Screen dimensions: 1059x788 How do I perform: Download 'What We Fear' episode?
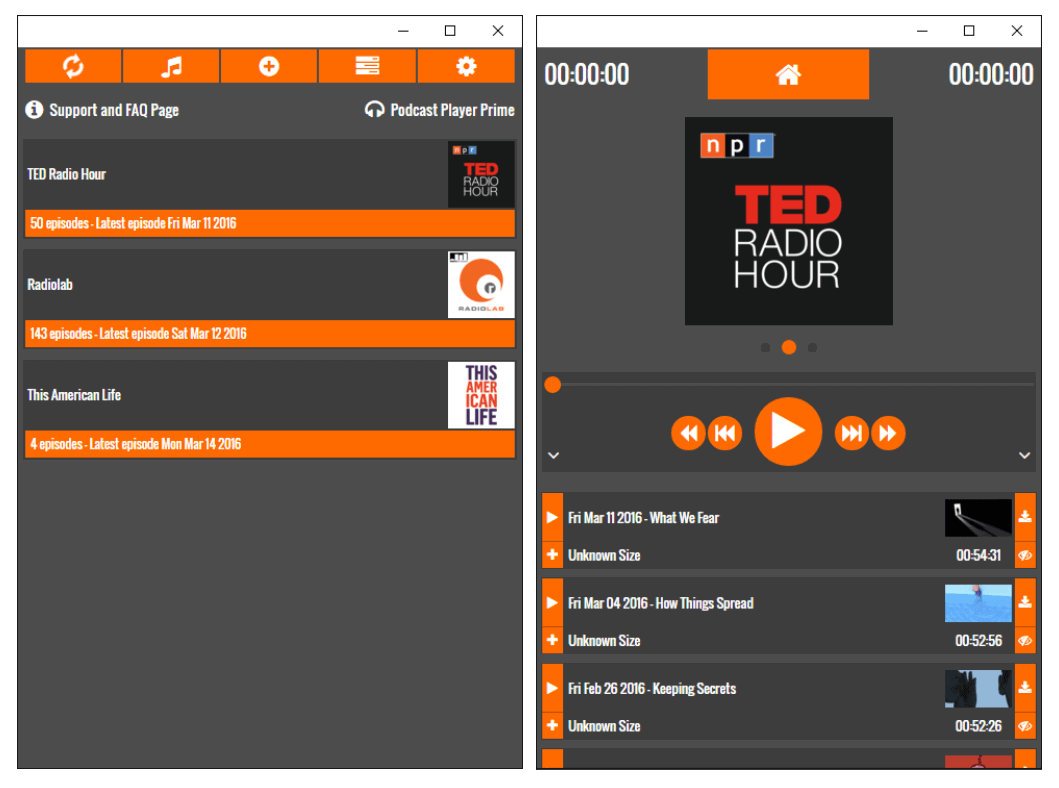(x=1025, y=517)
